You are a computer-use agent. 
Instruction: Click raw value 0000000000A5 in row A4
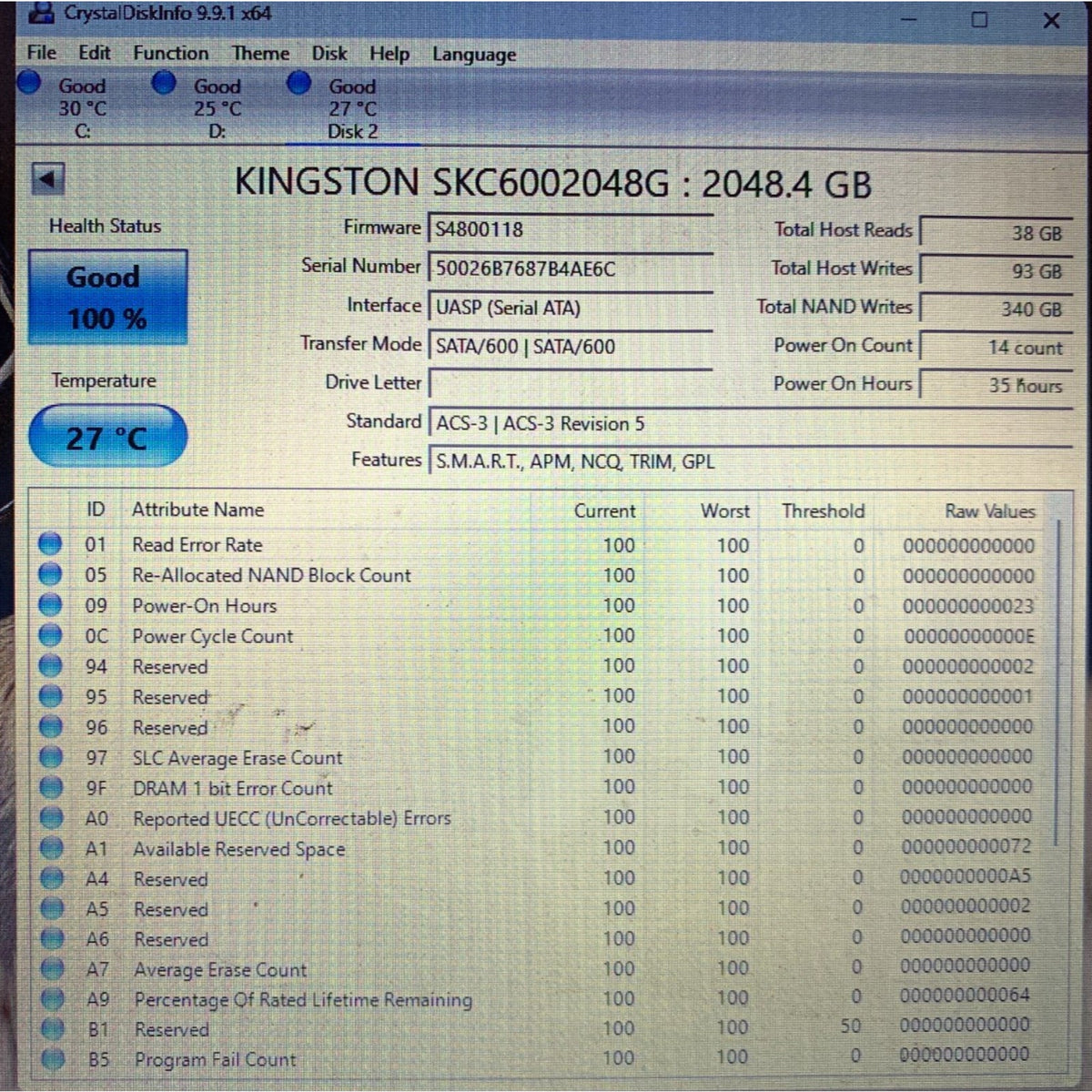tap(966, 877)
